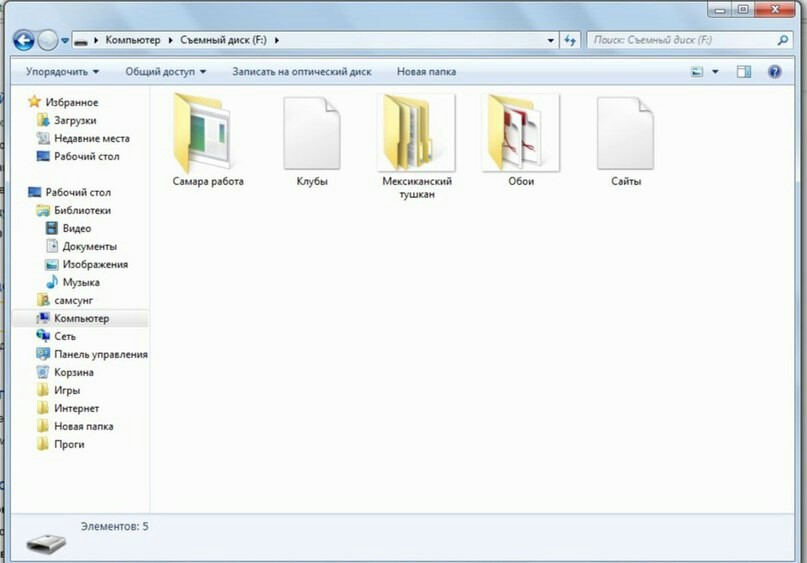Expand address bar history dropdown arrow
Screen dimensions: 807x563
click(x=551, y=40)
